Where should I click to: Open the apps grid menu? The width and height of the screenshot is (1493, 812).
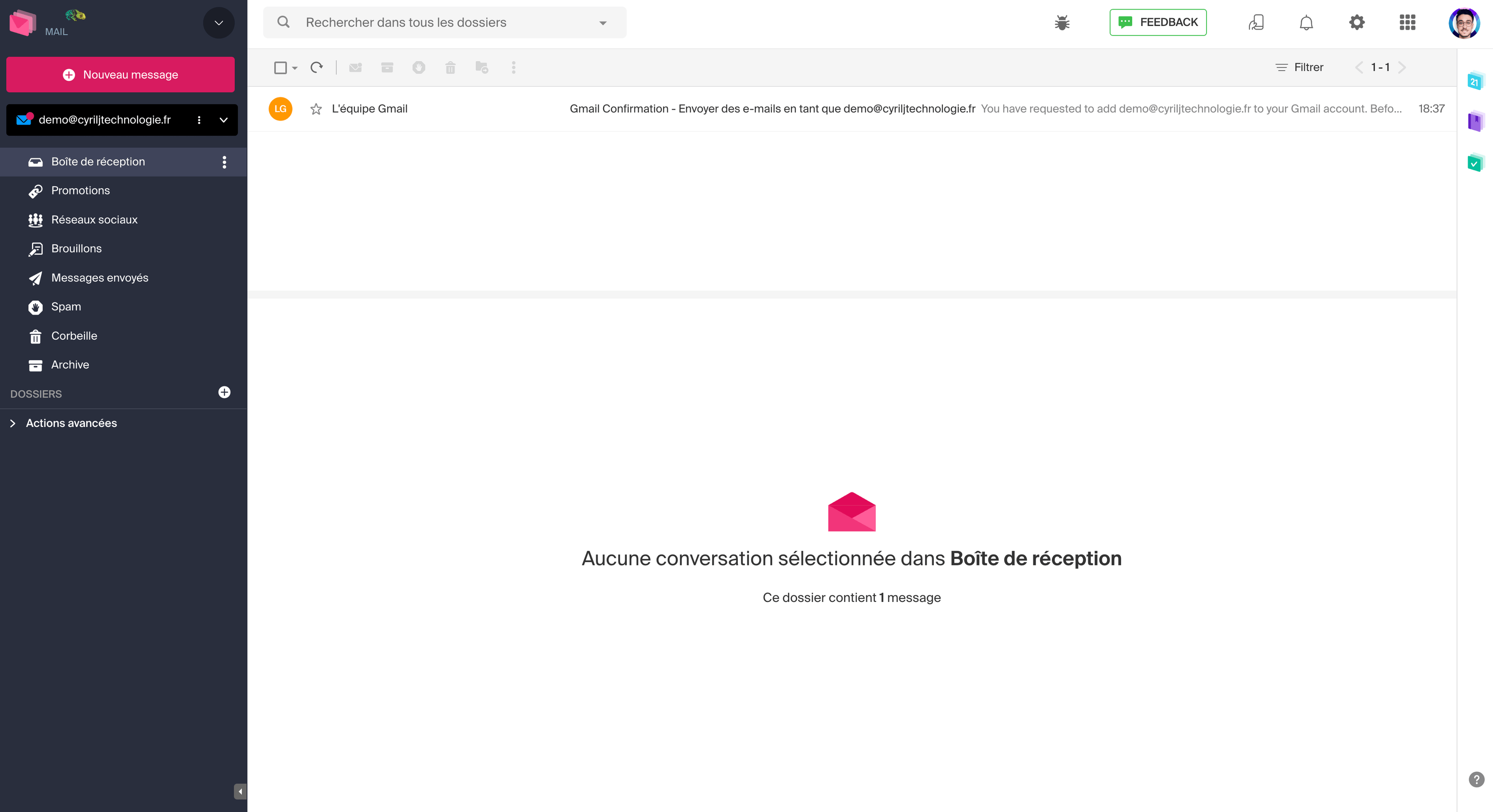(1407, 22)
